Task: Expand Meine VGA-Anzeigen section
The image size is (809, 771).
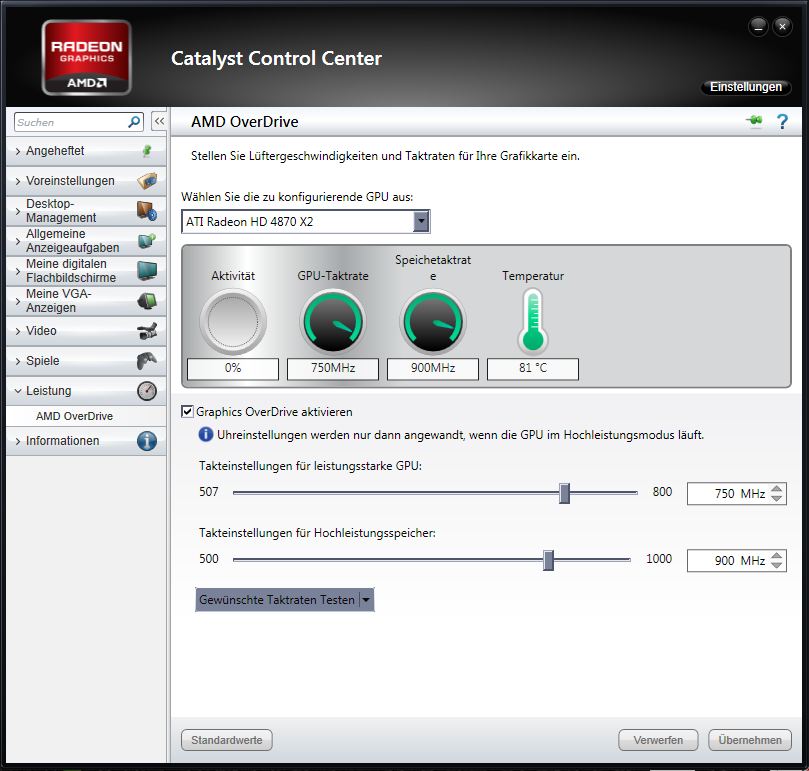Action: click(18, 301)
